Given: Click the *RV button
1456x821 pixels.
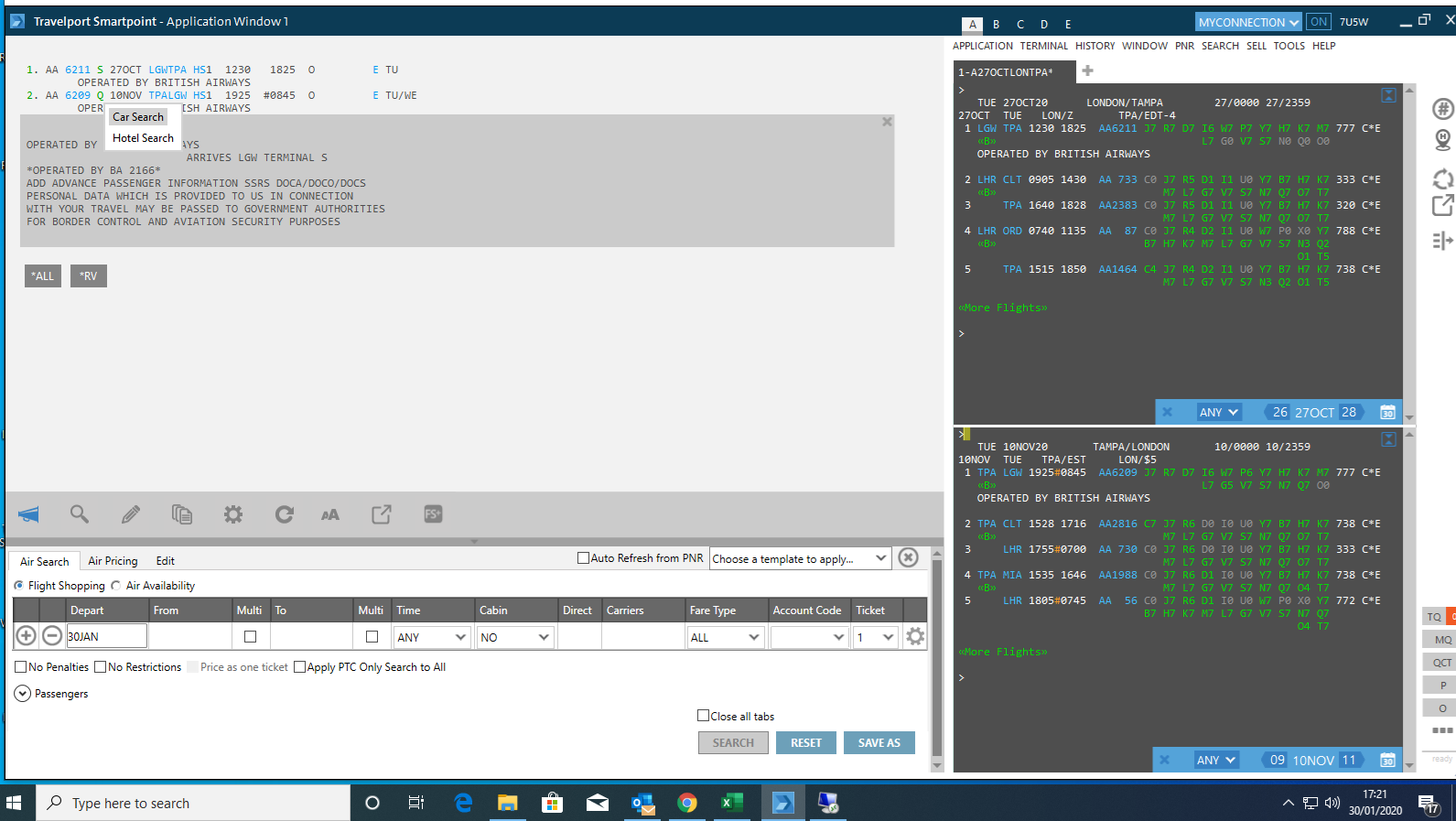Looking at the screenshot, I should [89, 275].
